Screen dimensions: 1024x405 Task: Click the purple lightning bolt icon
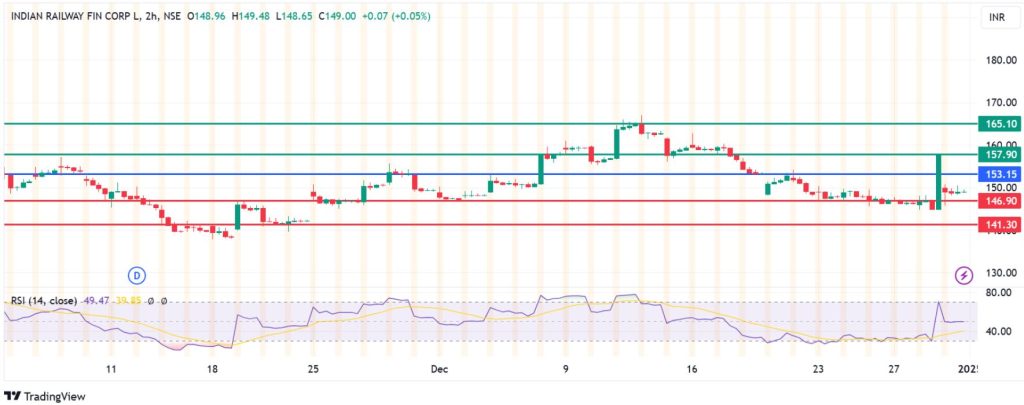964,274
